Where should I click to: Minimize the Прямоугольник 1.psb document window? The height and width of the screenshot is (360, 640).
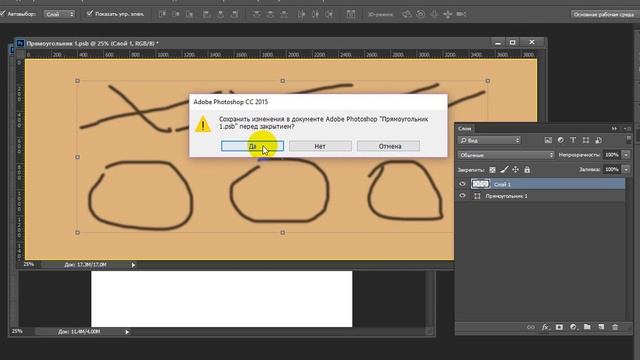coord(498,42)
